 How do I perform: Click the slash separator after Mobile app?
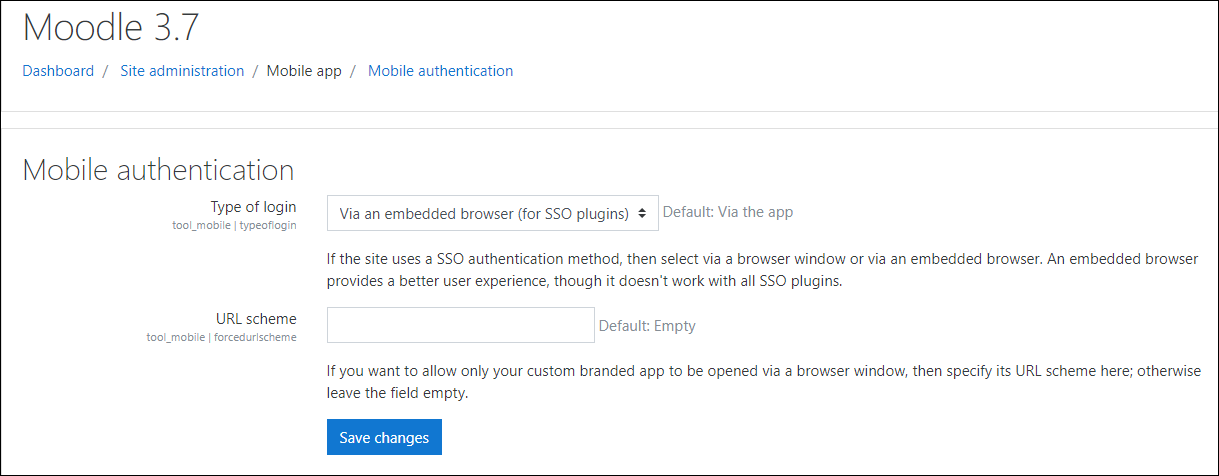353,71
